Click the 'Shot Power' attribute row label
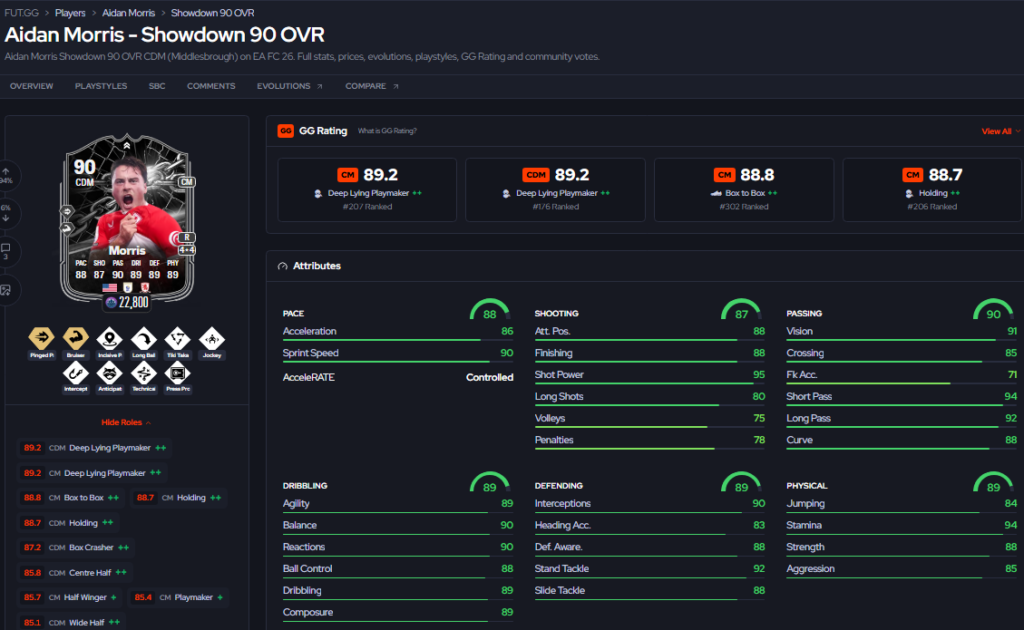Viewport: 1024px width, 630px height. click(559, 375)
